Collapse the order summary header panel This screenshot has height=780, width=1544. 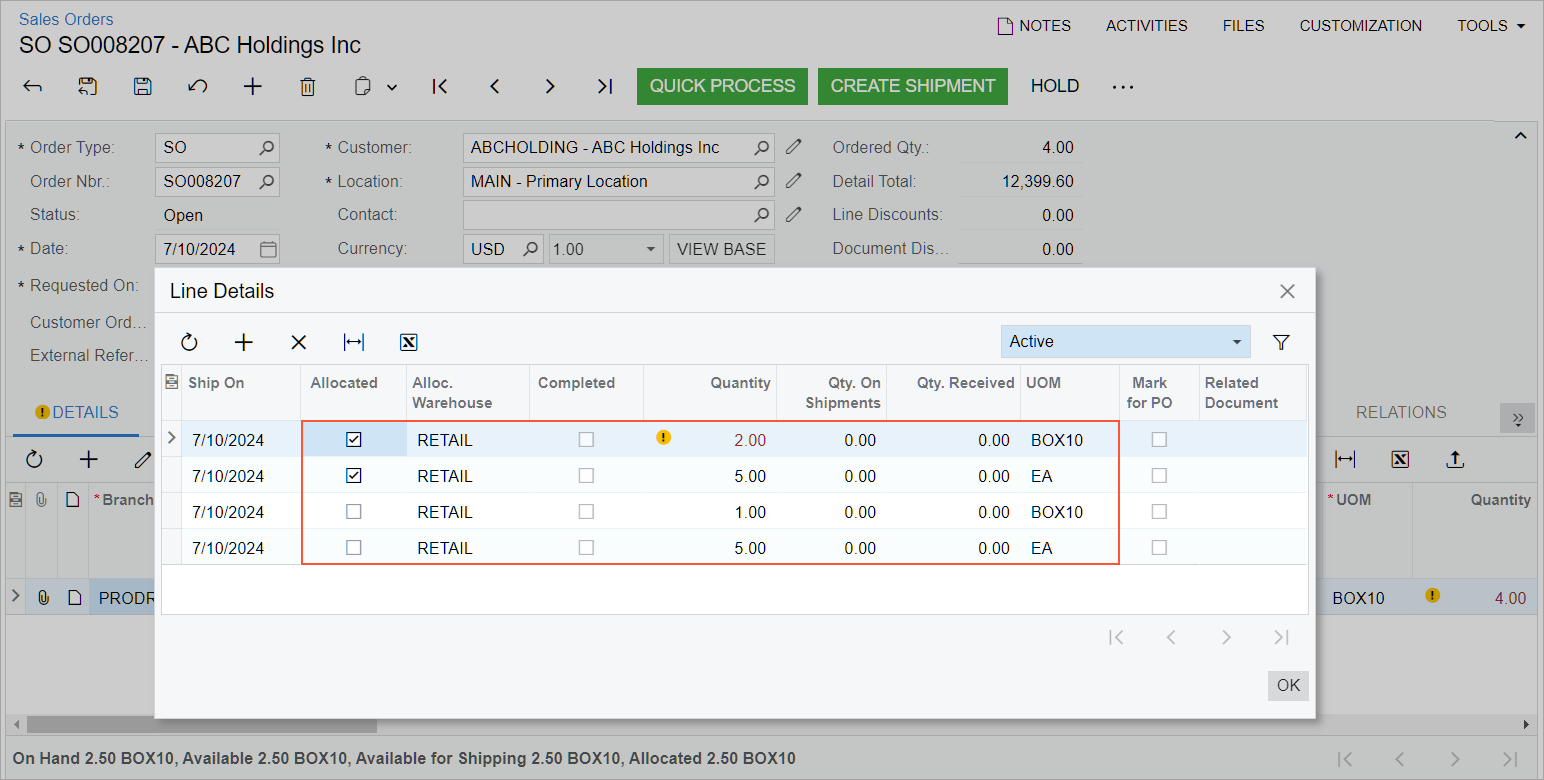[1519, 136]
